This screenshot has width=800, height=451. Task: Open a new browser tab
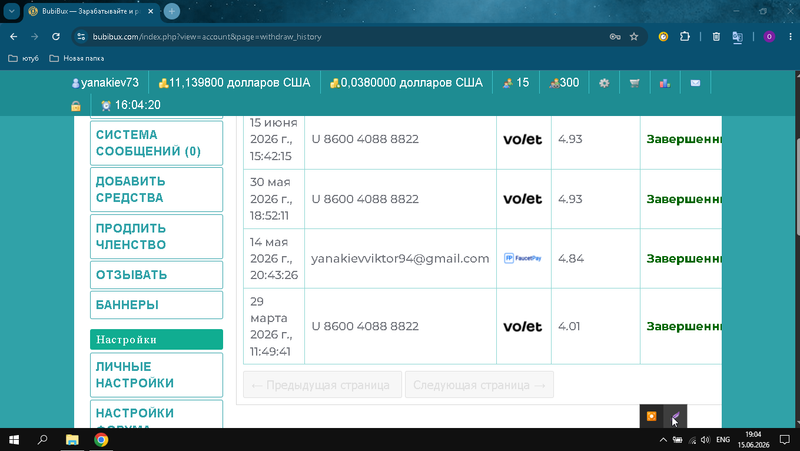(172, 11)
